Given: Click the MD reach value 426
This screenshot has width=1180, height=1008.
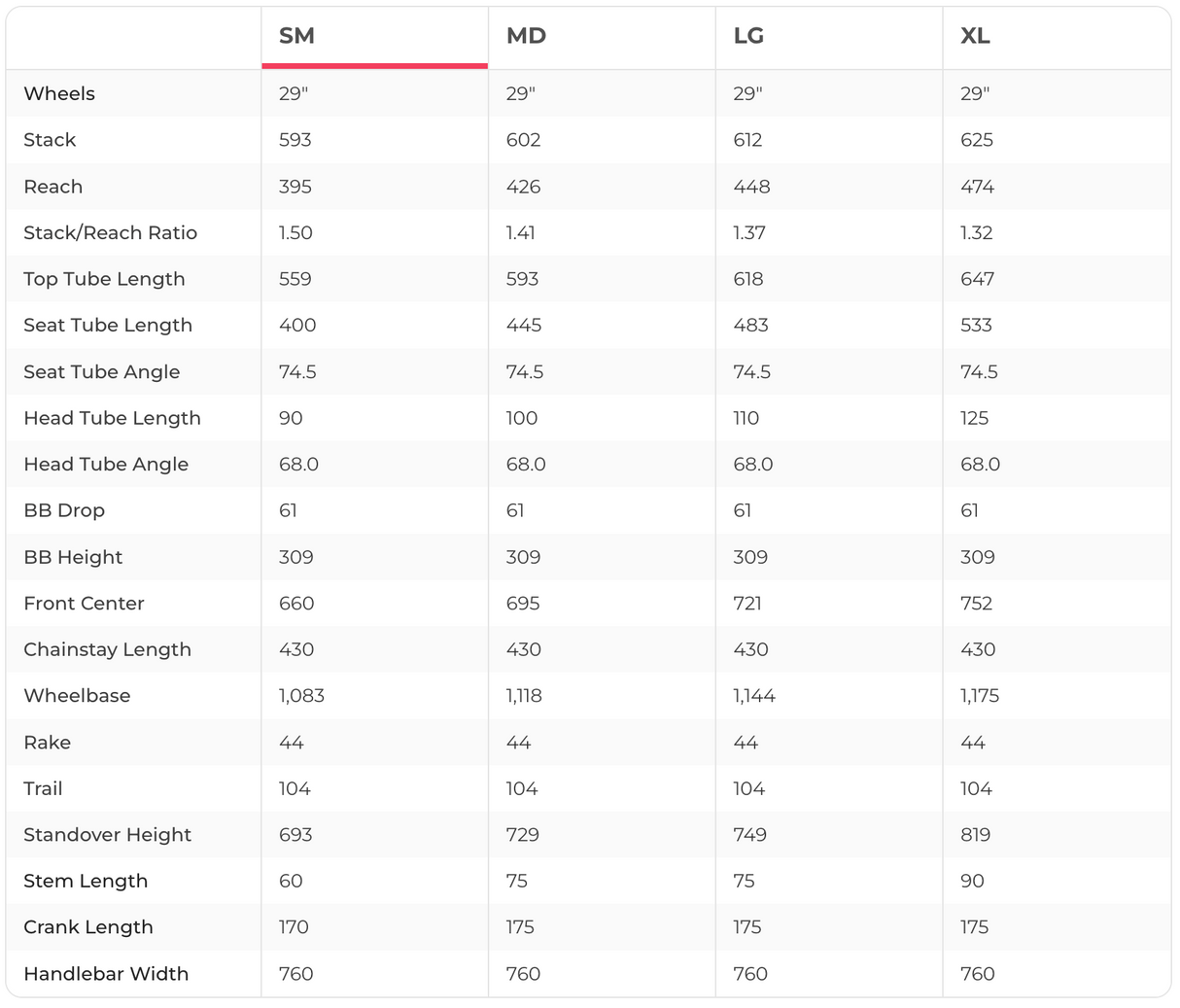Looking at the screenshot, I should point(523,187).
